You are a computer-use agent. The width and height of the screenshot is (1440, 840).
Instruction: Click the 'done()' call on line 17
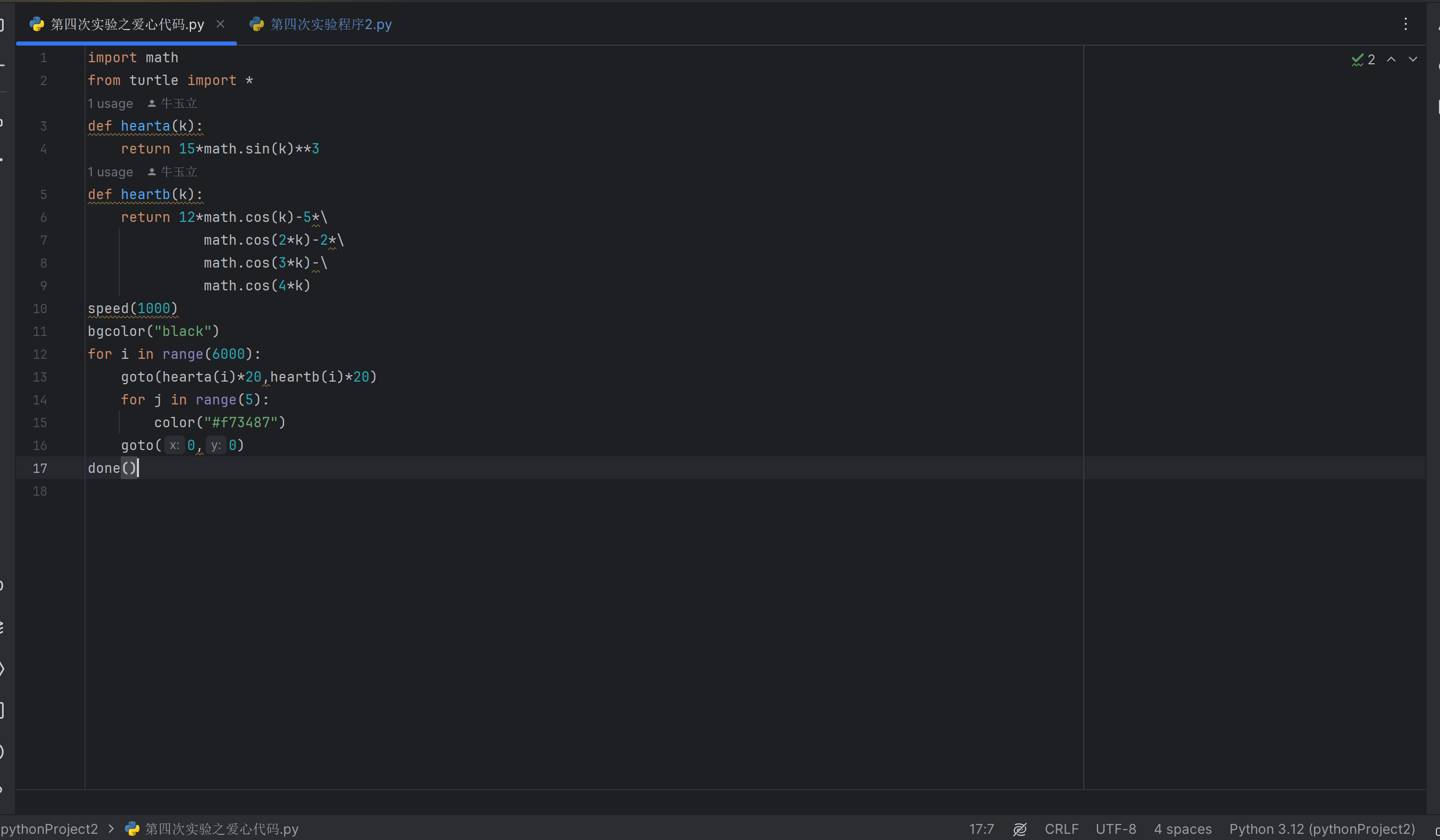112,469
